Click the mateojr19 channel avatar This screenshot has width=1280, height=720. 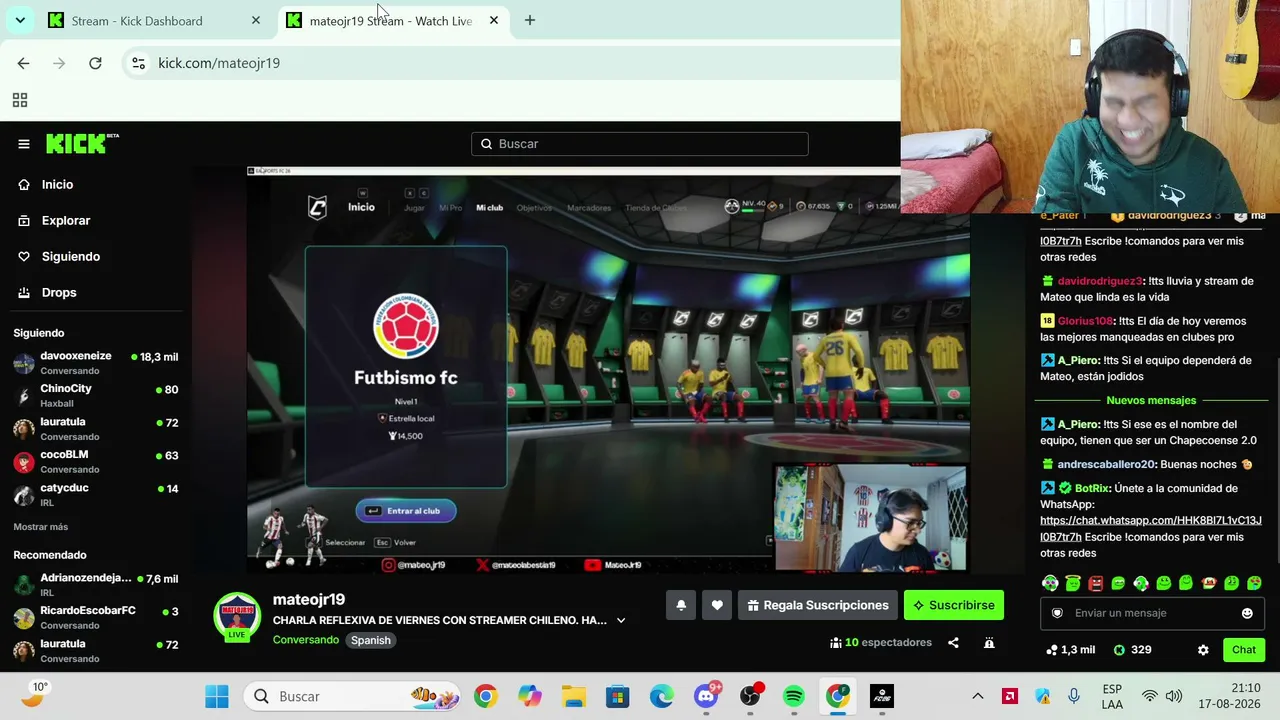point(237,617)
